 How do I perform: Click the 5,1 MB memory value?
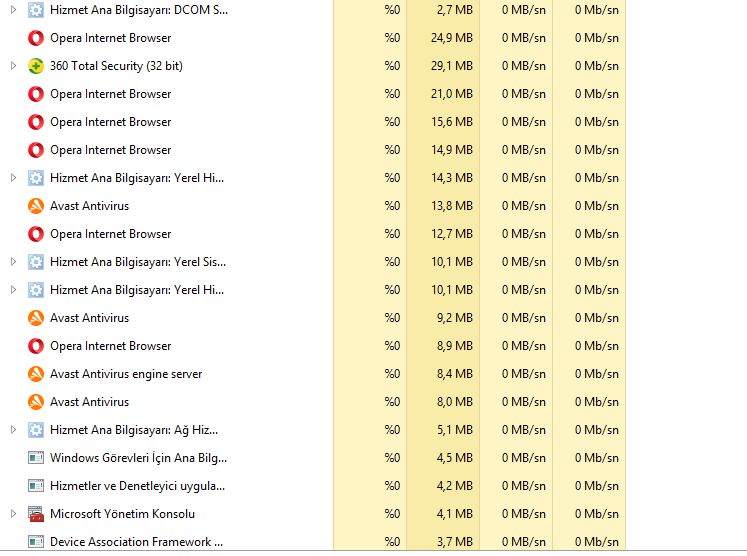pos(454,430)
